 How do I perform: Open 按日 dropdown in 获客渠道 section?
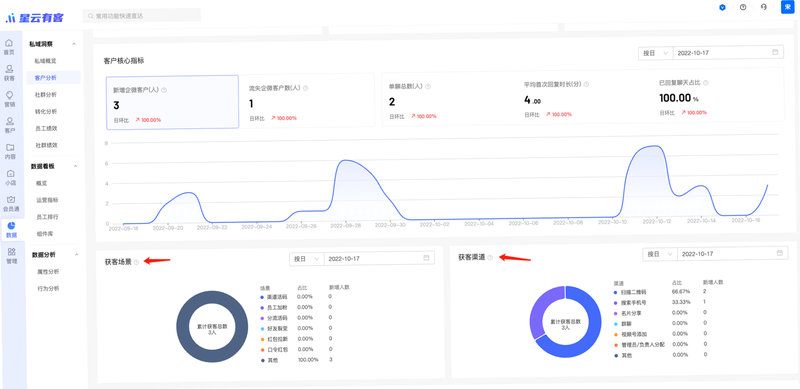pos(660,254)
